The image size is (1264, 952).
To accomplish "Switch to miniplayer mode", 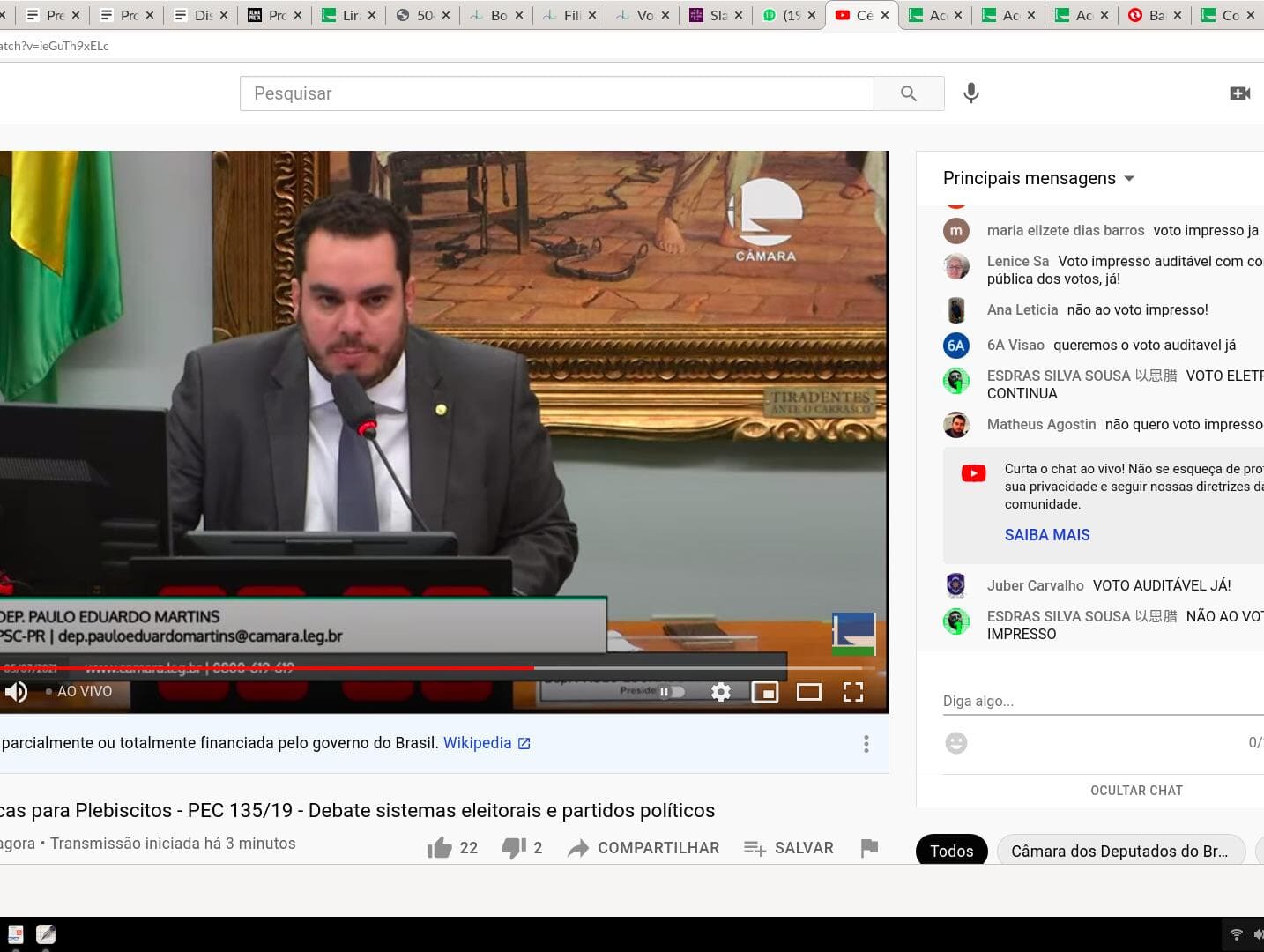I will coord(764,692).
